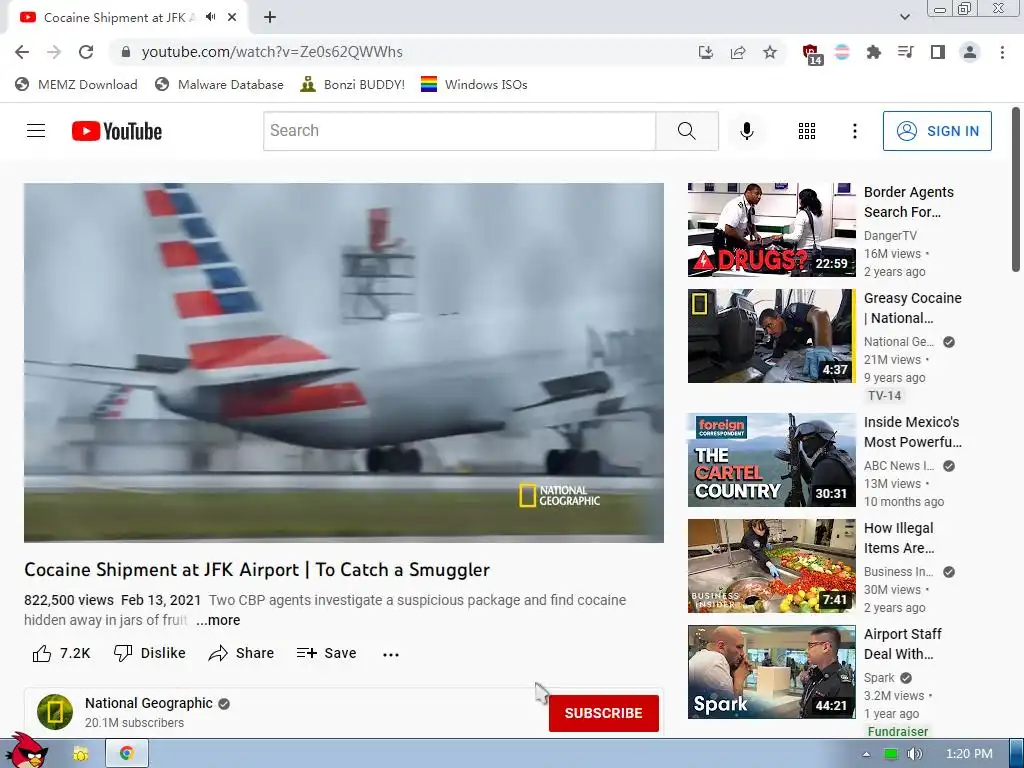Share the video
This screenshot has width=1024, height=768.
pos(241,653)
